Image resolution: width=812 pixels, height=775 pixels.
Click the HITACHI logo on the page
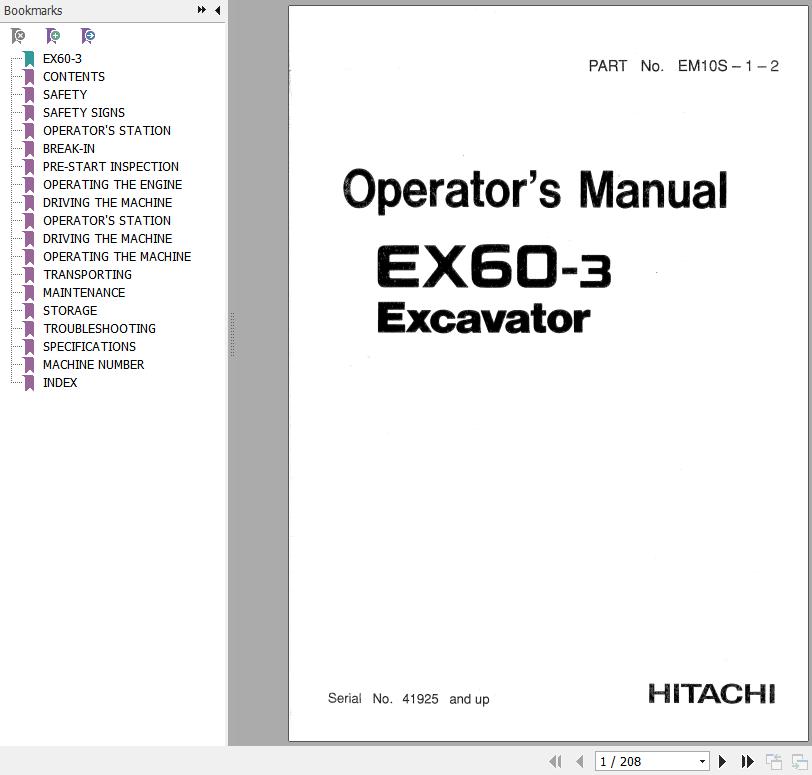[712, 694]
